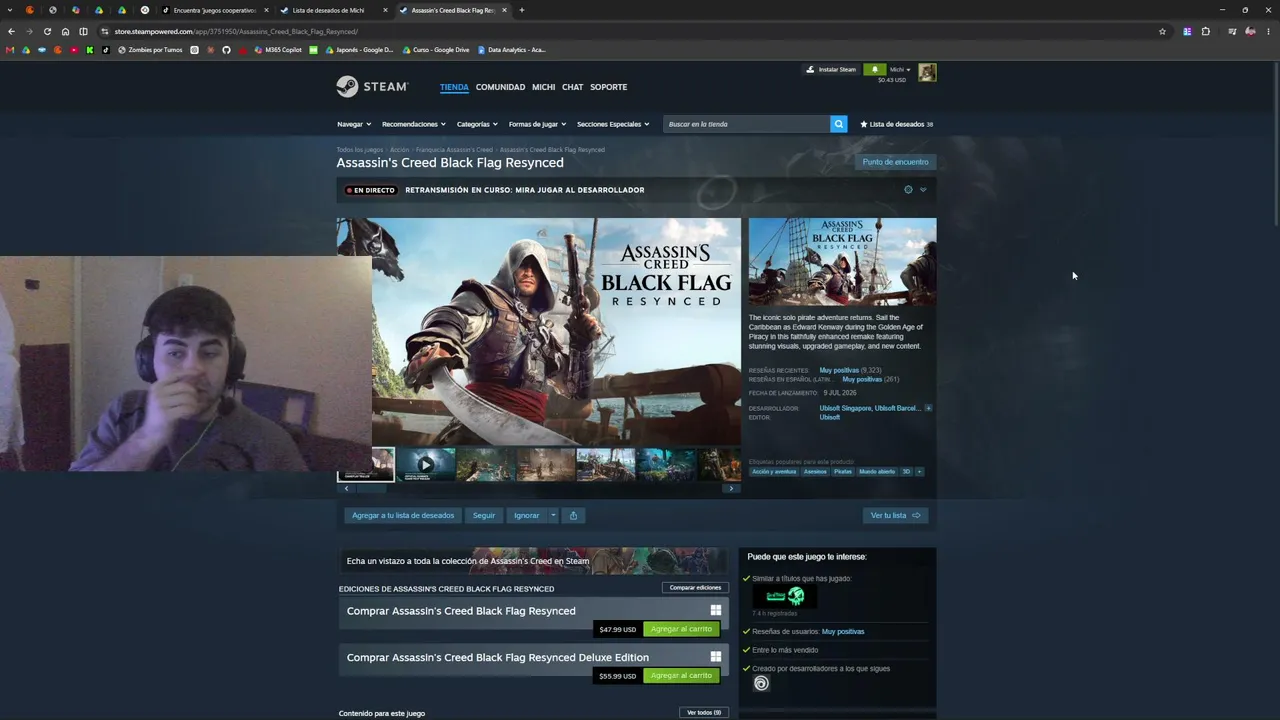Share this game using the share icon
This screenshot has height=720, width=1280.
tap(573, 516)
